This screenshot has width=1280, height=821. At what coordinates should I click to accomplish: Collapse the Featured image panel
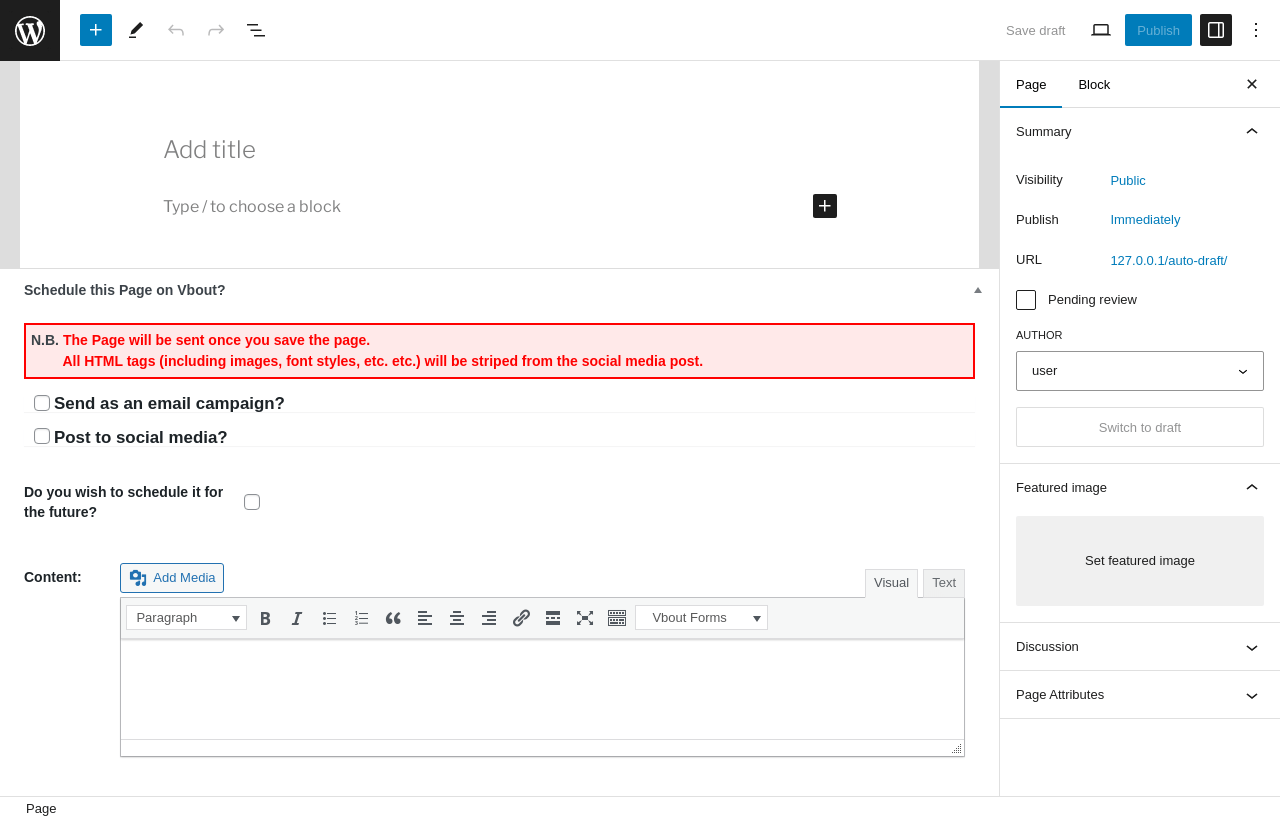click(x=1140, y=487)
